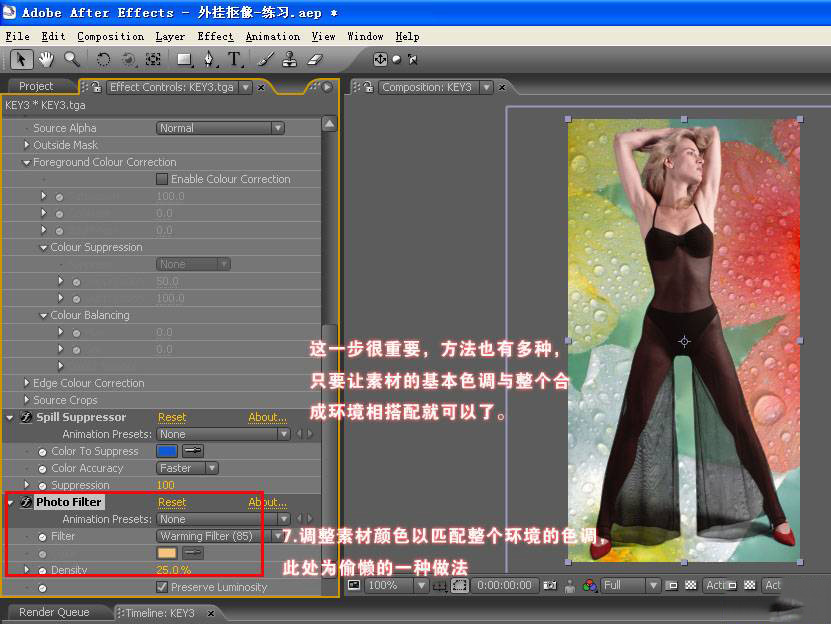Open Photo Filter About link

click(x=267, y=502)
